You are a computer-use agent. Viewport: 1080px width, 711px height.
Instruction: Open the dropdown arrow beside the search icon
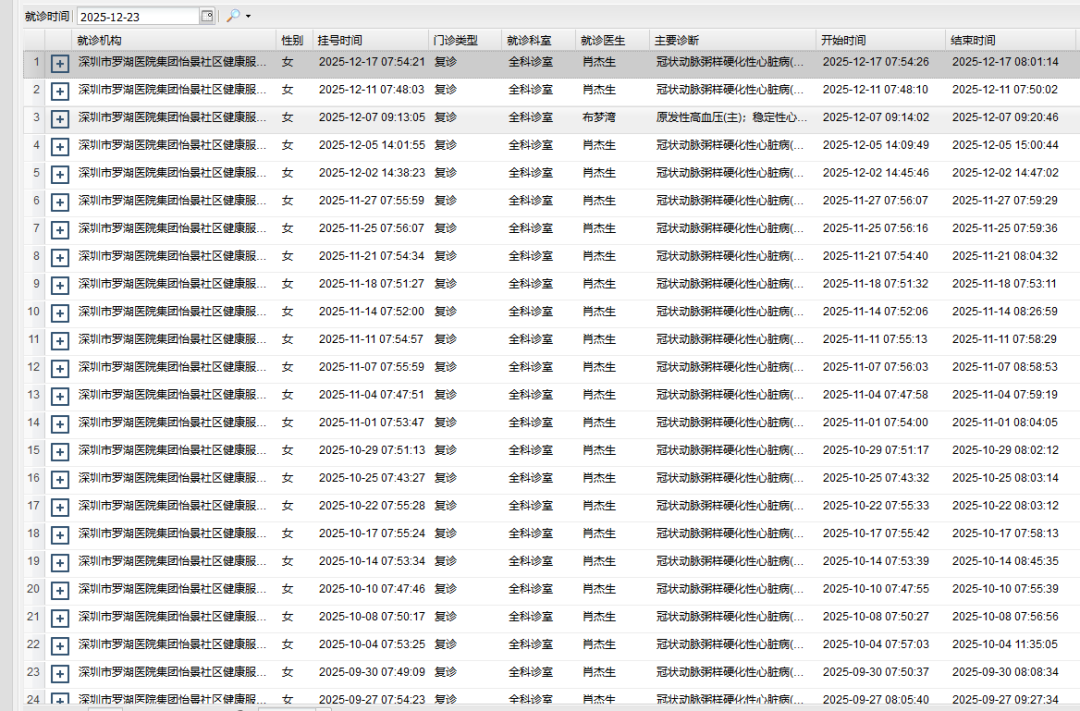click(x=248, y=16)
